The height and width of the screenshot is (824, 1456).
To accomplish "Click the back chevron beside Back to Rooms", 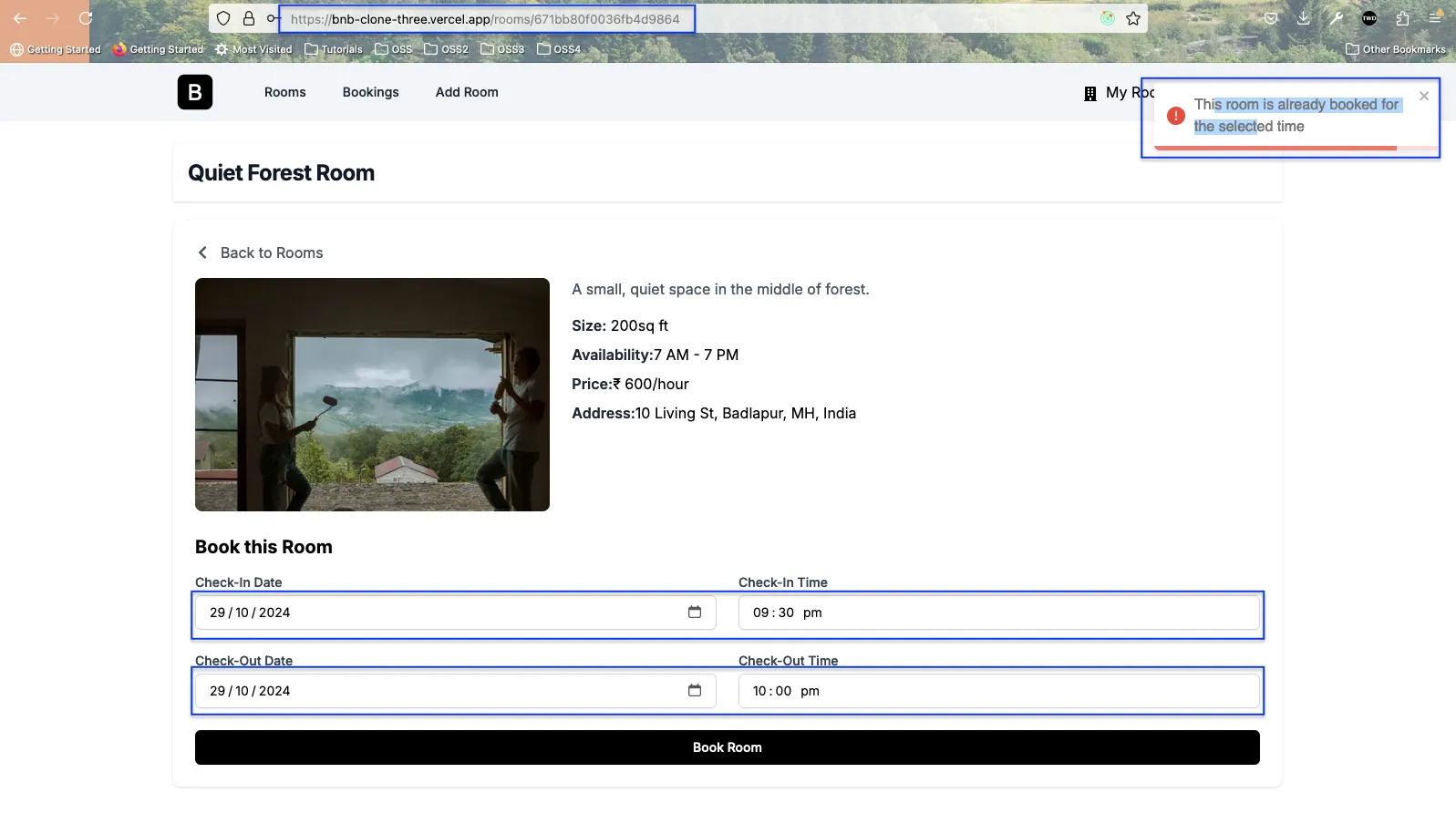I will (x=202, y=252).
